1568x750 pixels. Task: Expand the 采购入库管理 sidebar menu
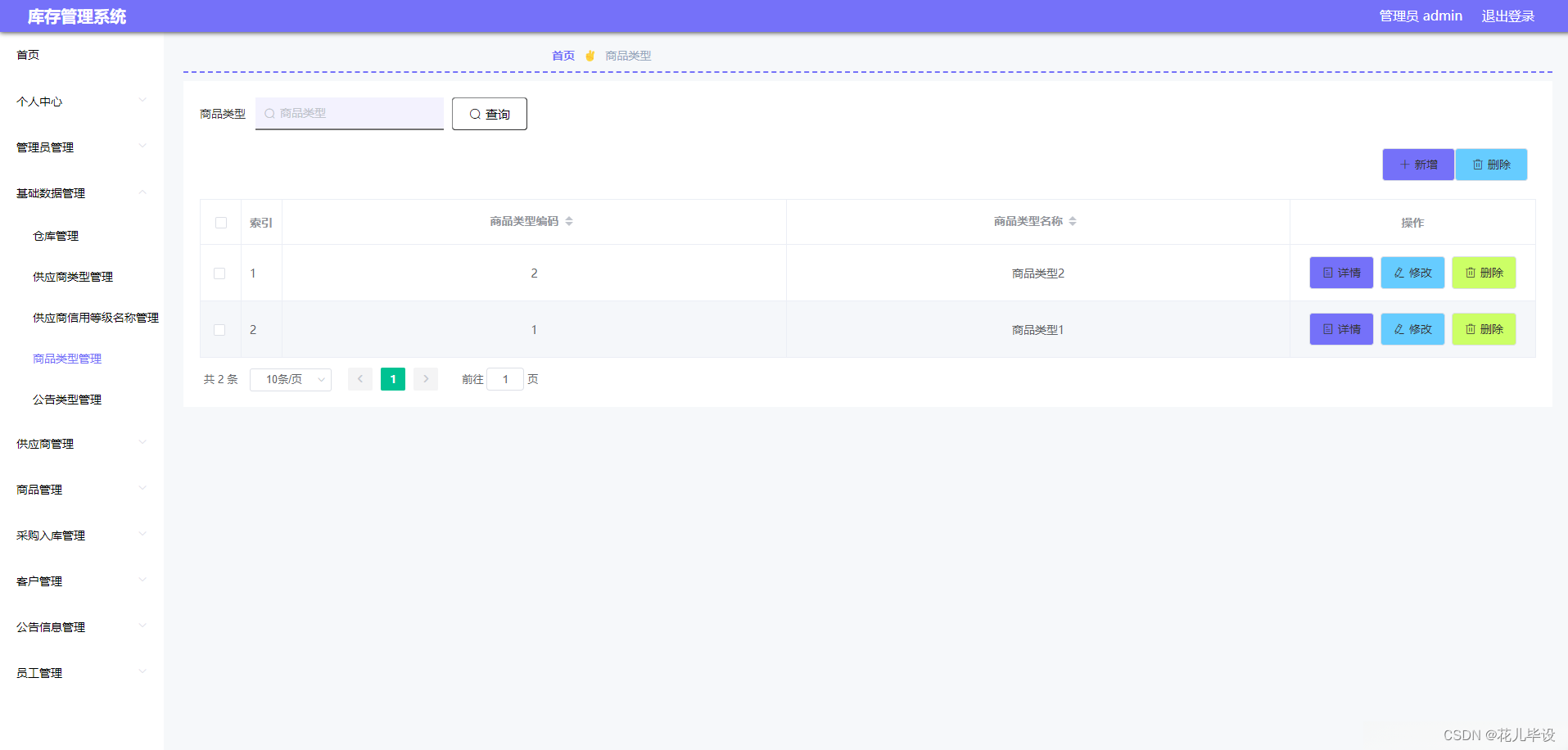(82, 535)
